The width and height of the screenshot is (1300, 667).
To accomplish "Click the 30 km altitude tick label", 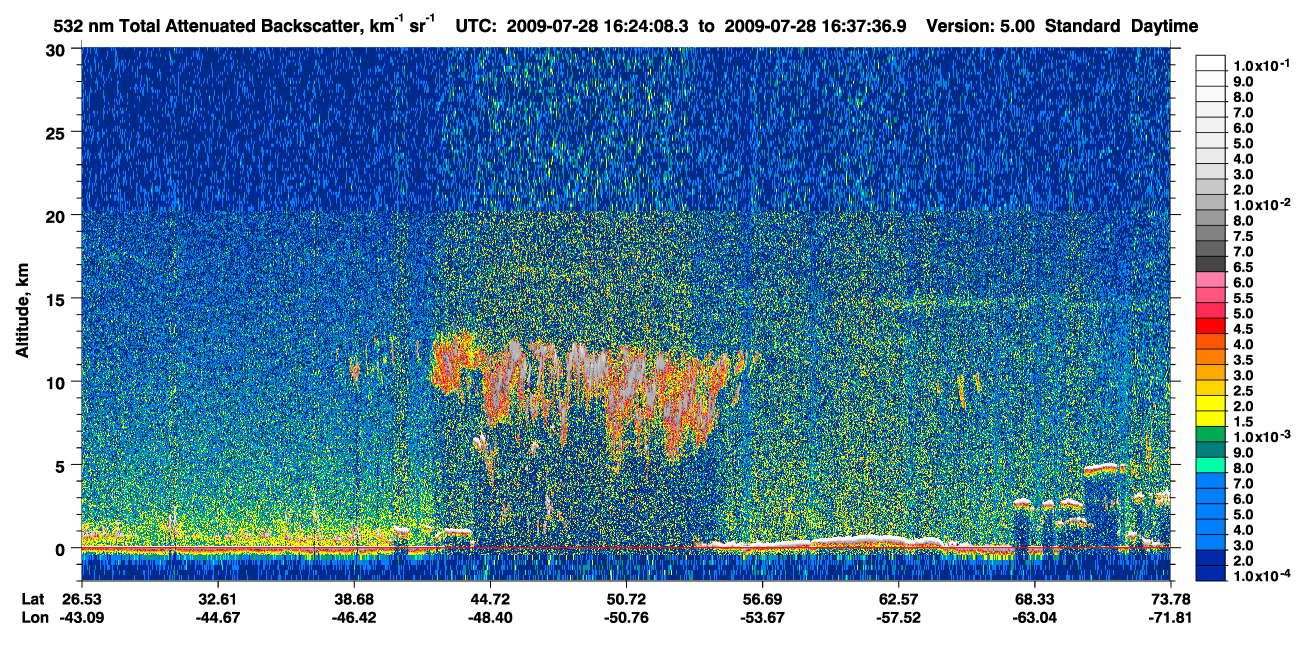I will tap(58, 49).
